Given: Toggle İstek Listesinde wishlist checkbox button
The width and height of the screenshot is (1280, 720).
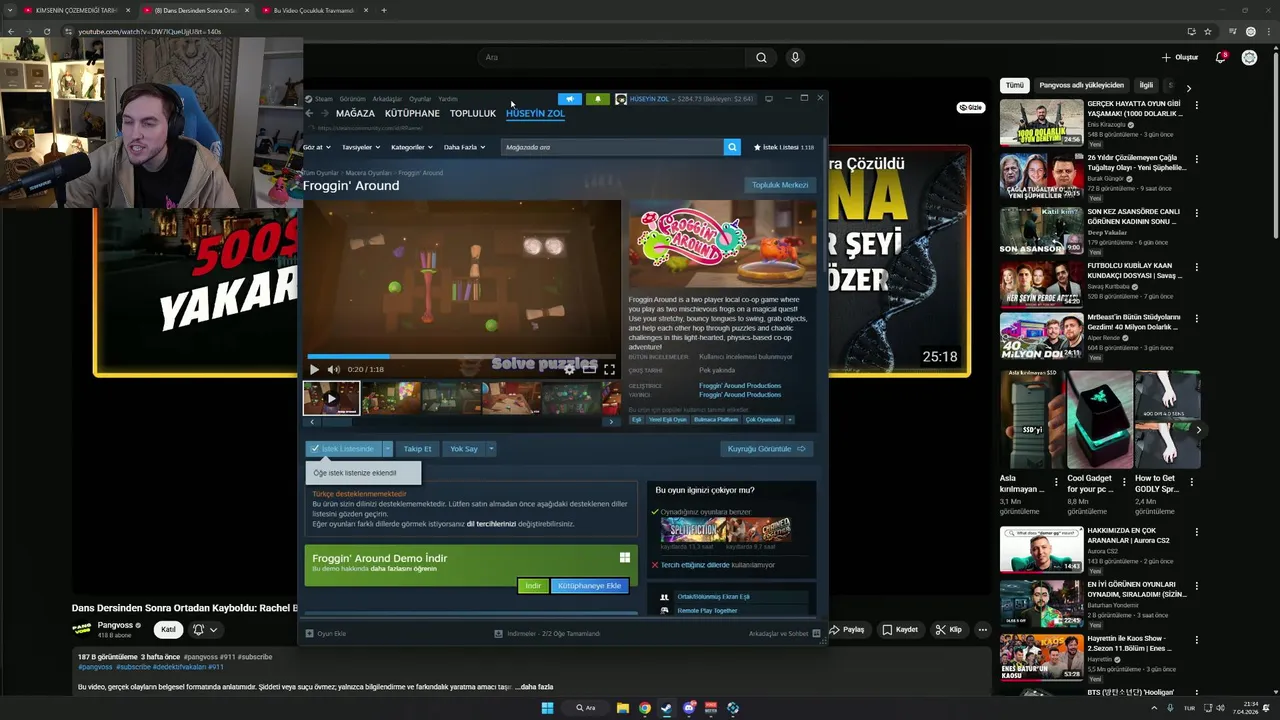Looking at the screenshot, I should coord(343,449).
